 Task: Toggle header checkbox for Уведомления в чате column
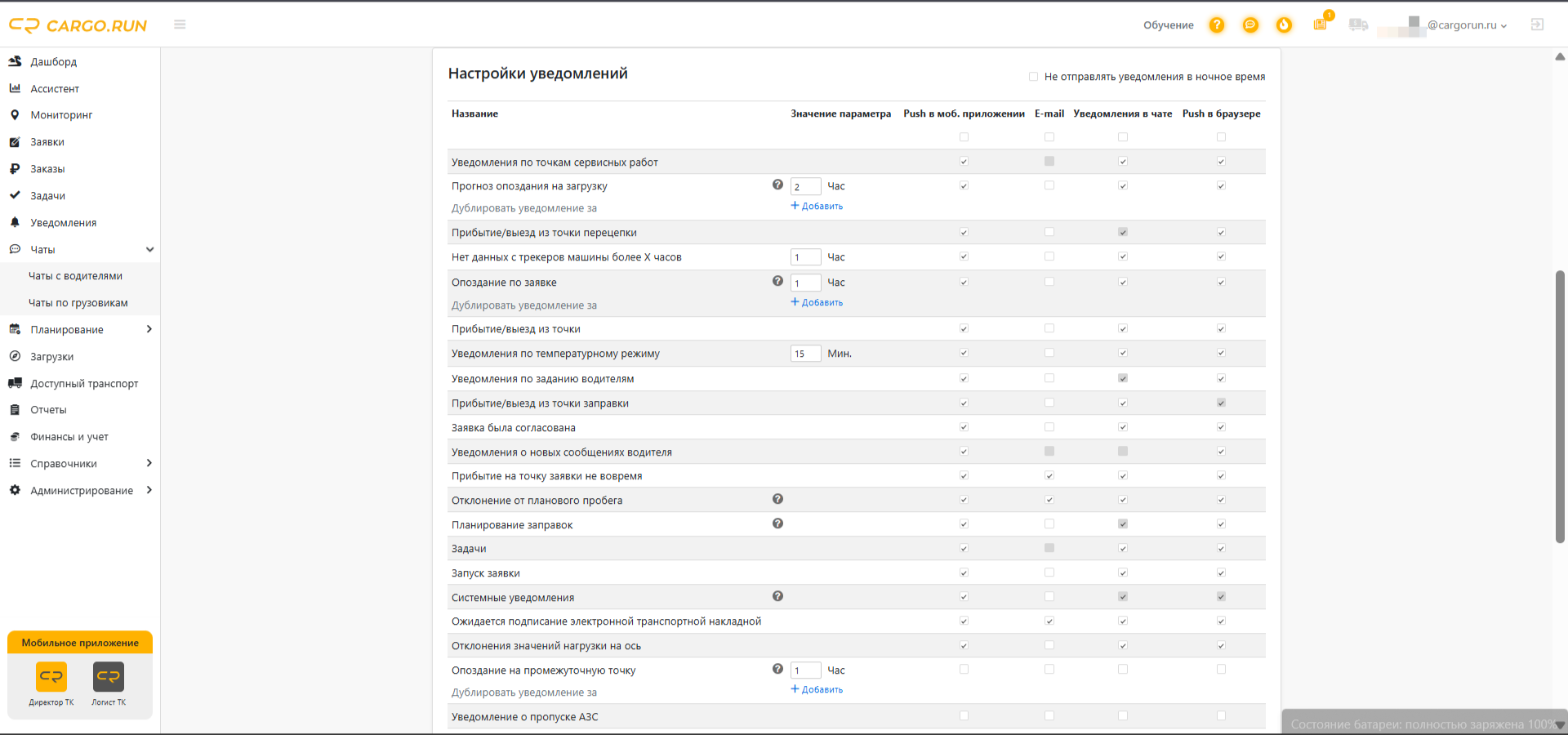[1123, 137]
